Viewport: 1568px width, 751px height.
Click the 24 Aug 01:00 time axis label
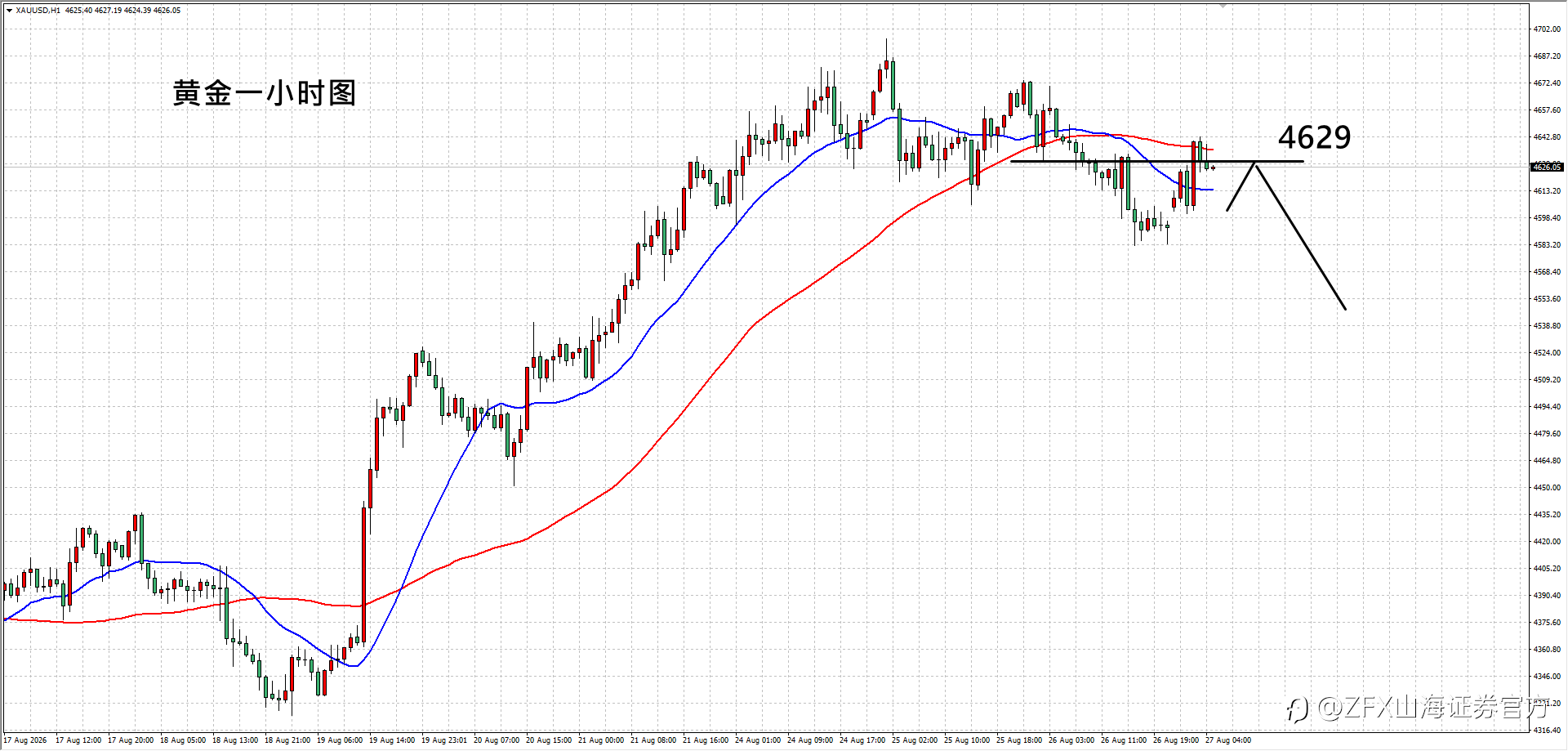[x=758, y=740]
